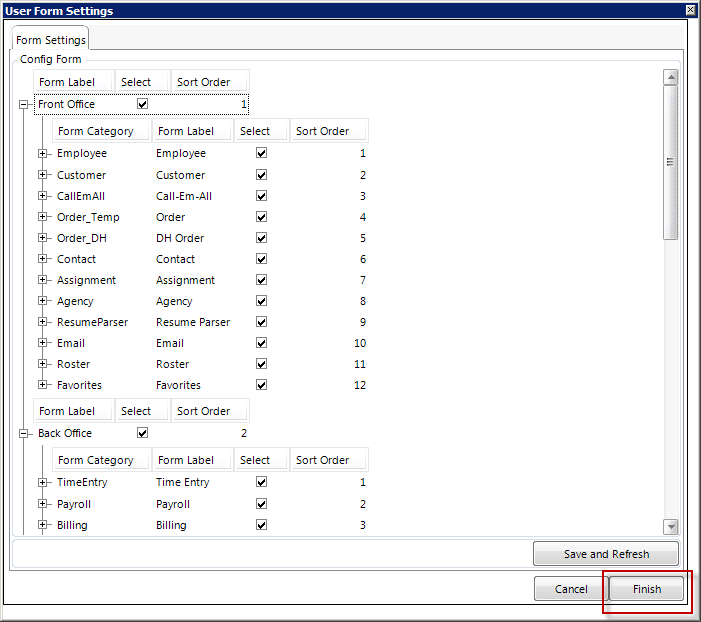Click Front Office Sort Order value 1

pos(244,104)
